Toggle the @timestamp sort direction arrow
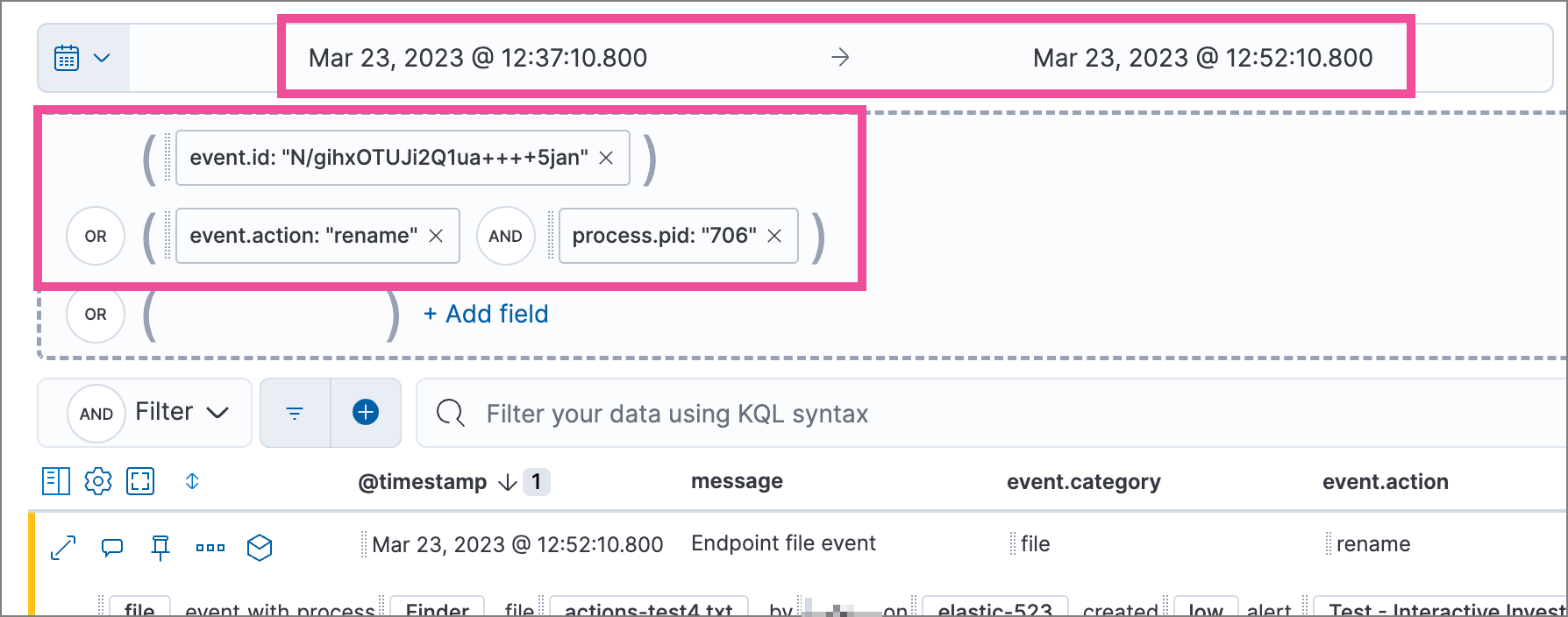 tap(507, 481)
